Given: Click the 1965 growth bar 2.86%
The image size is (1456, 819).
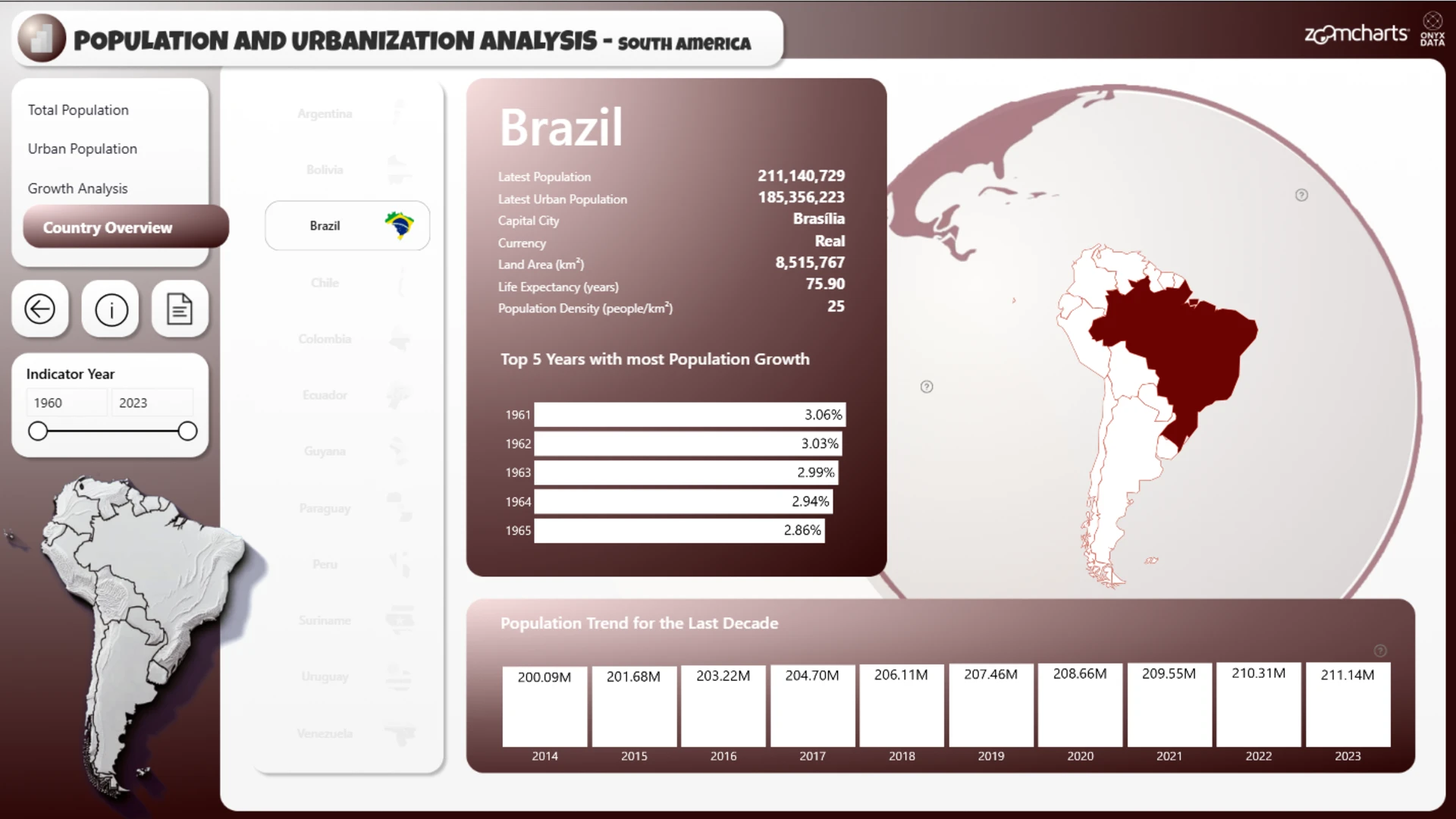Looking at the screenshot, I should (x=679, y=530).
